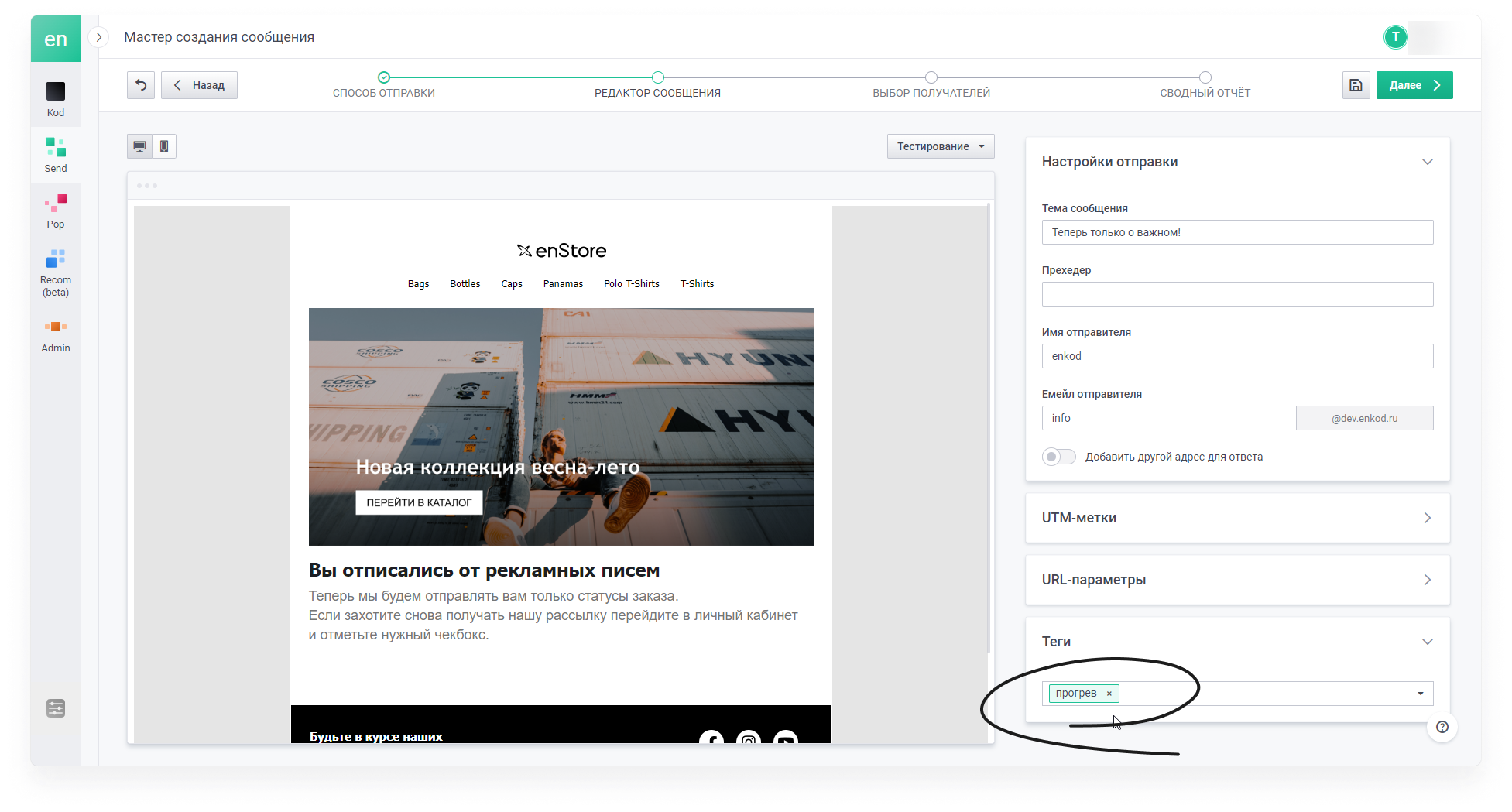The height and width of the screenshot is (812, 1512).
Task: Click the T-Shirts link in email
Action: [697, 284]
